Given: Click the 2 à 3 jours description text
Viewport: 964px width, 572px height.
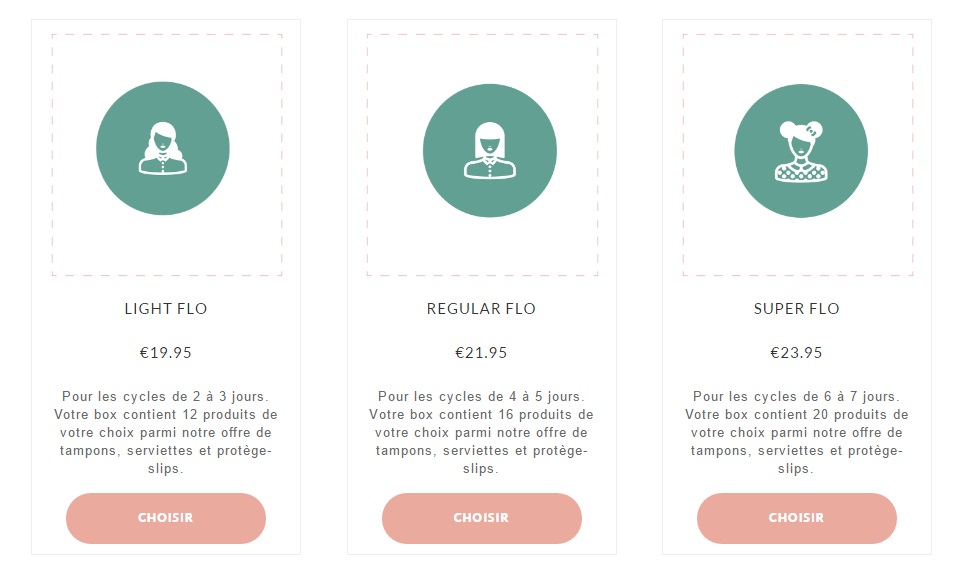Looking at the screenshot, I should (166, 432).
